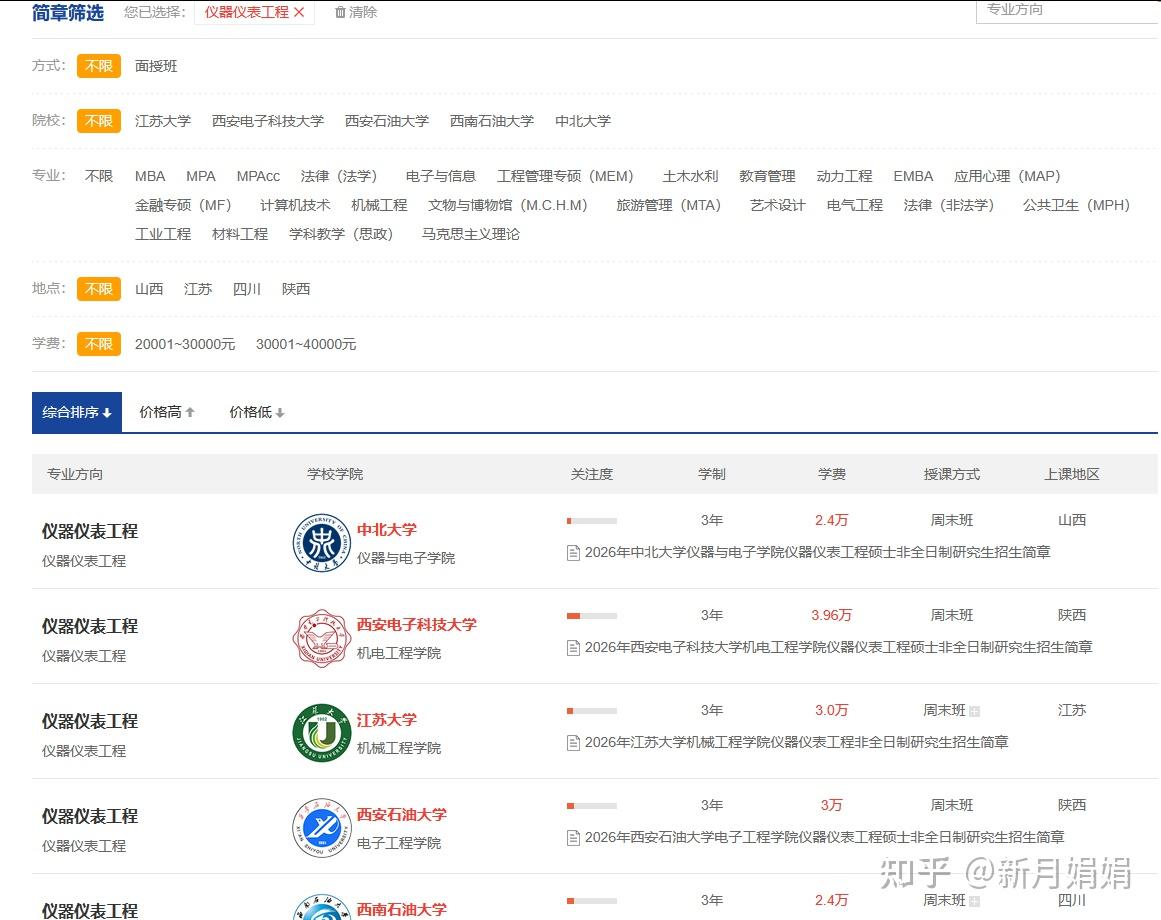1161x920 pixels.
Task: Click document icon beside 西安电子科技大学 招生简章
Action: click(573, 648)
